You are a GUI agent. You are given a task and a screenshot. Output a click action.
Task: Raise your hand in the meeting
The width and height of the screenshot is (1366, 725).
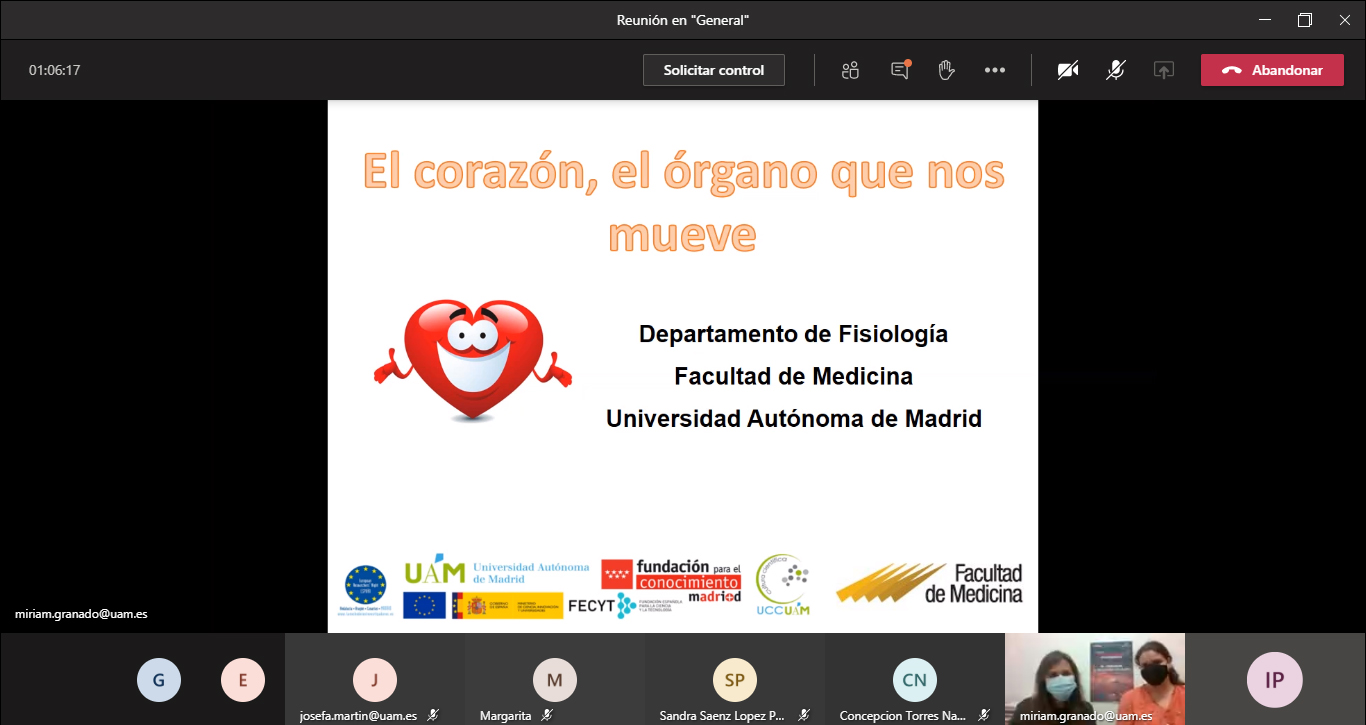pyautogui.click(x=946, y=70)
